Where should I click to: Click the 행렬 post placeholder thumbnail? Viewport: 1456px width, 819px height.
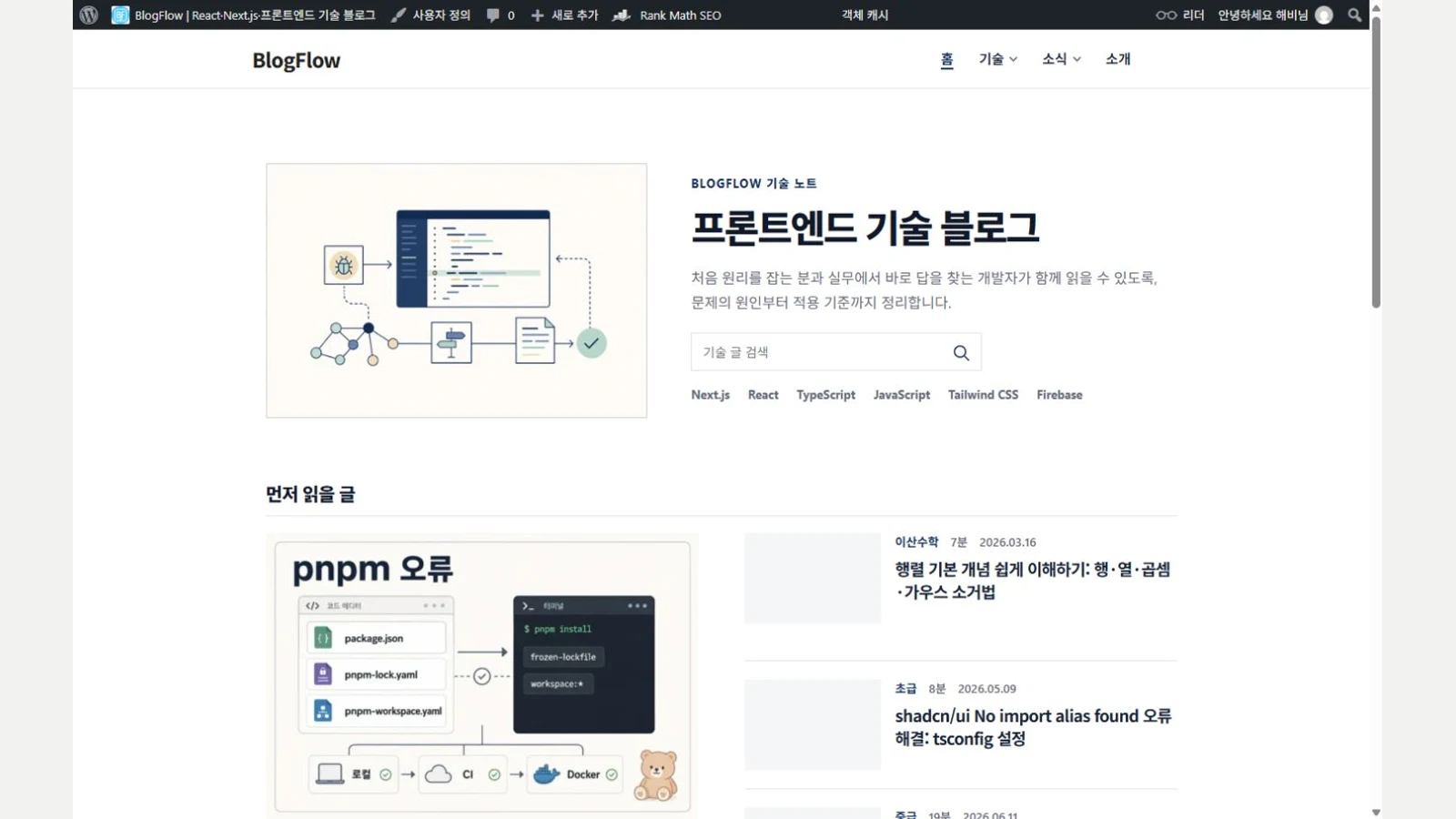[812, 578]
